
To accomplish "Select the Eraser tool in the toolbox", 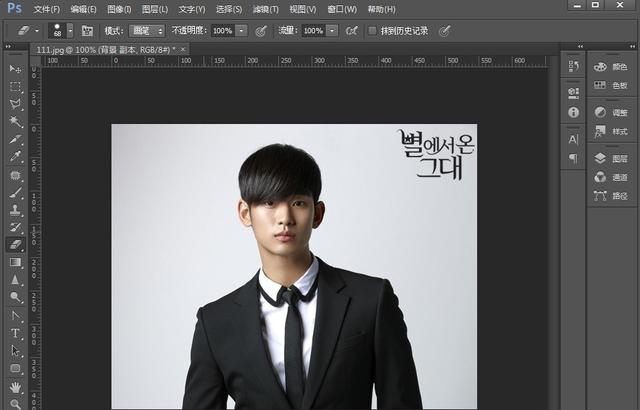I will coord(15,245).
